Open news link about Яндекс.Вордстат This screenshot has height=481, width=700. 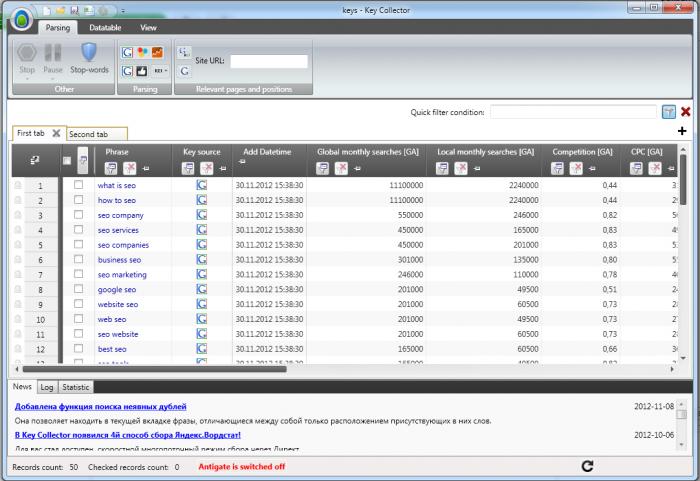click(x=128, y=435)
